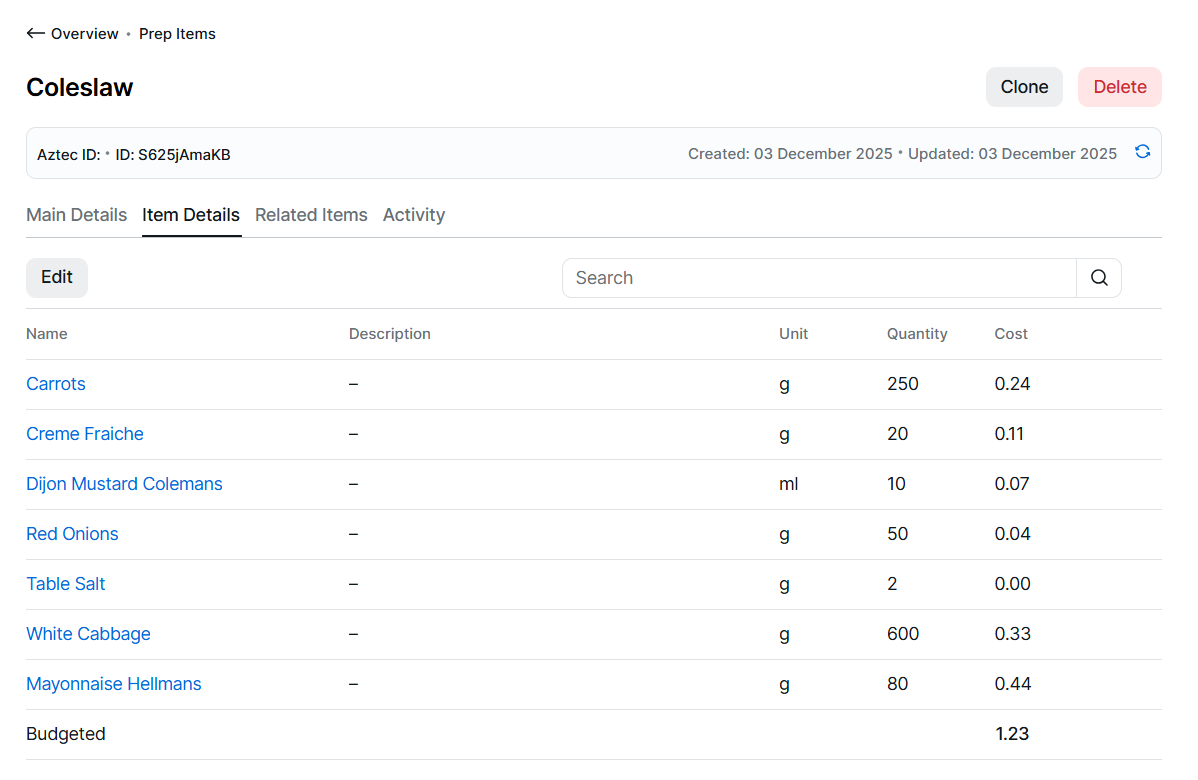Screen dimensions: 1198x780
Task: Go to Overview breadcrumb link
Action: 85,34
